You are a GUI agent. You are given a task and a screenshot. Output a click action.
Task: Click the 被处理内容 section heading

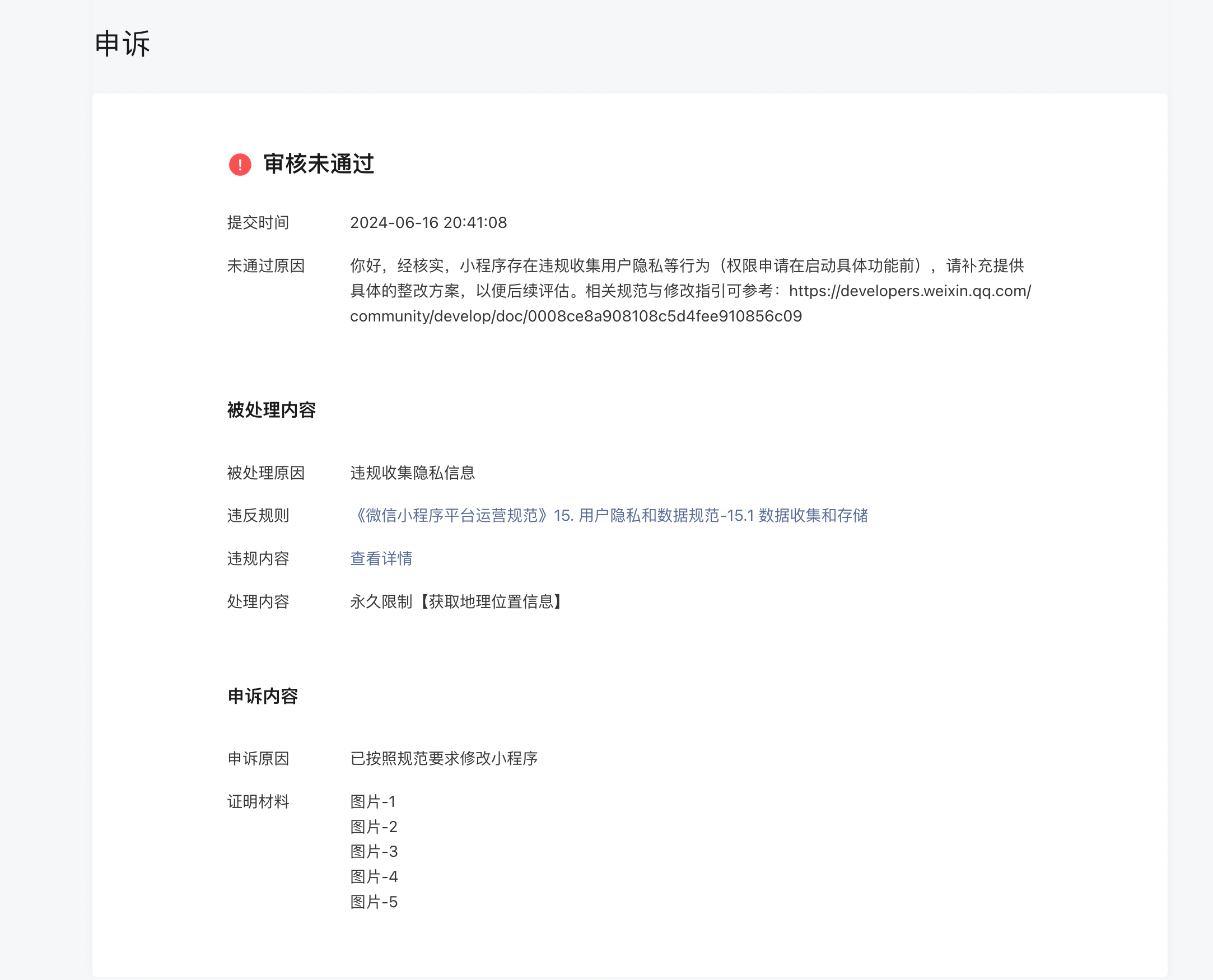(x=271, y=410)
